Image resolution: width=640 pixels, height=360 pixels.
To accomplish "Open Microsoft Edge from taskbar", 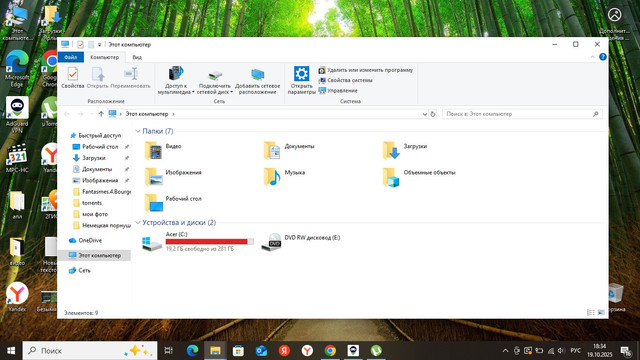I will (192, 351).
